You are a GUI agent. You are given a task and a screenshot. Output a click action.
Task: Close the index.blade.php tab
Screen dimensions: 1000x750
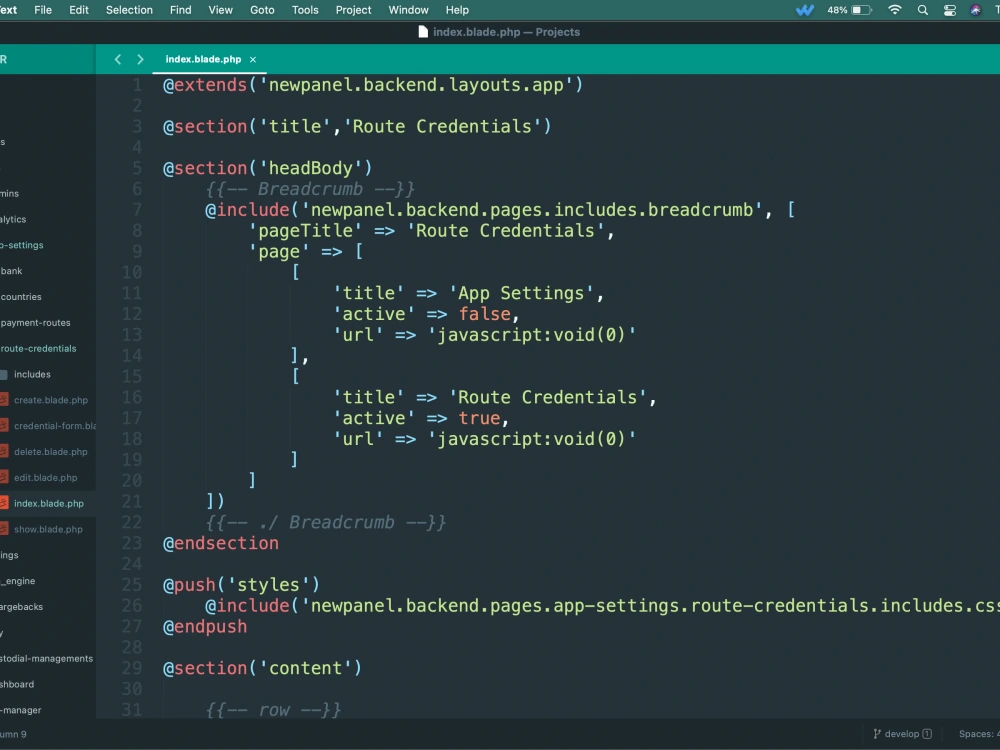coord(253,59)
